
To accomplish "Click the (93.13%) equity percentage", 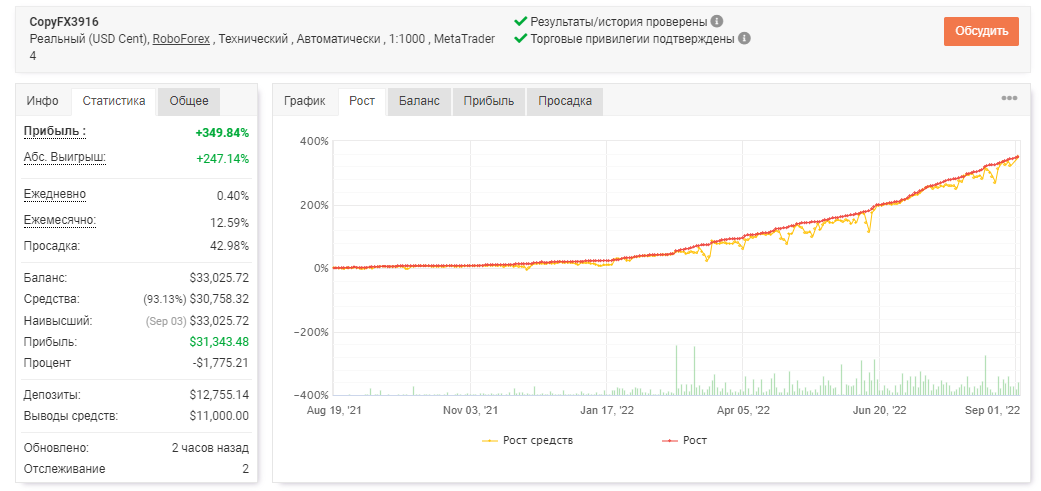I will (x=165, y=300).
